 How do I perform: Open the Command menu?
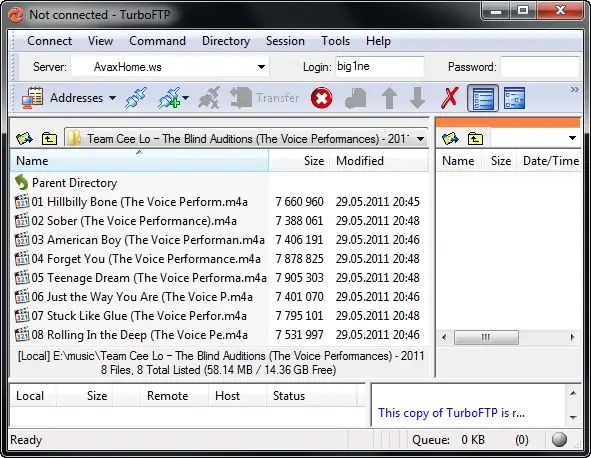157,41
